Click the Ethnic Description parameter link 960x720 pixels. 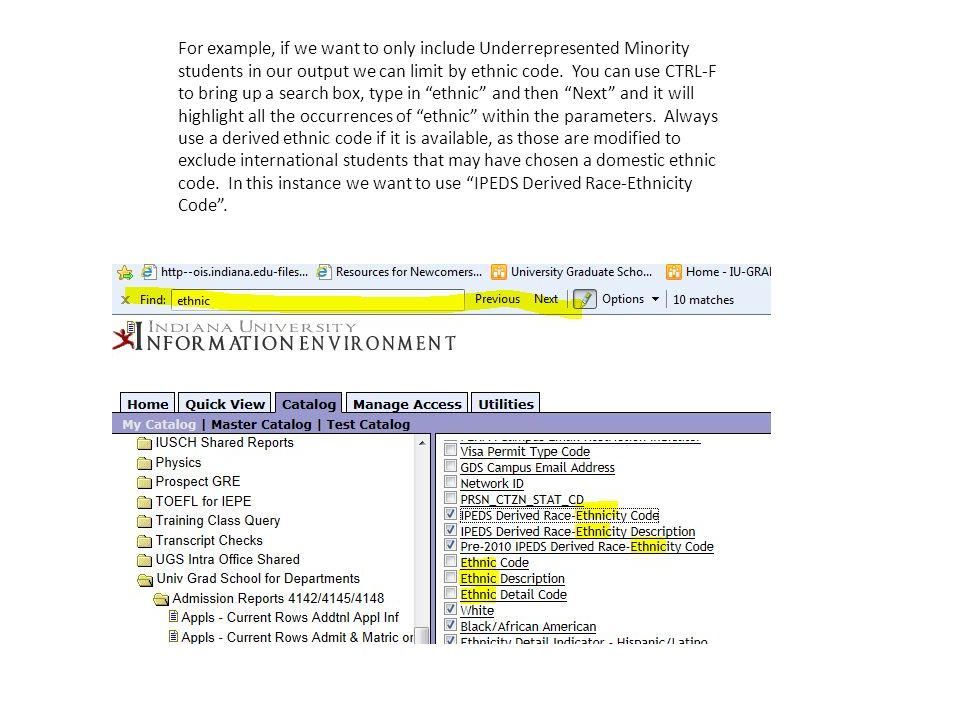coord(512,579)
